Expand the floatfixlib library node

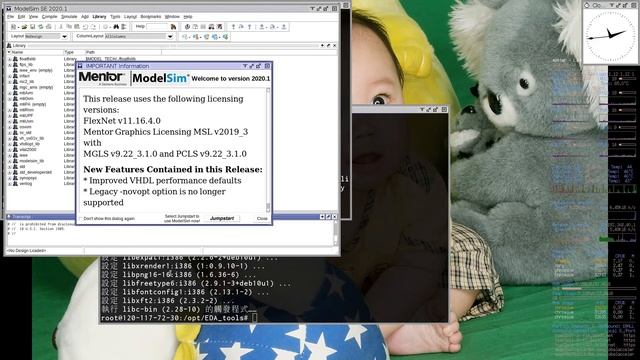9,59
